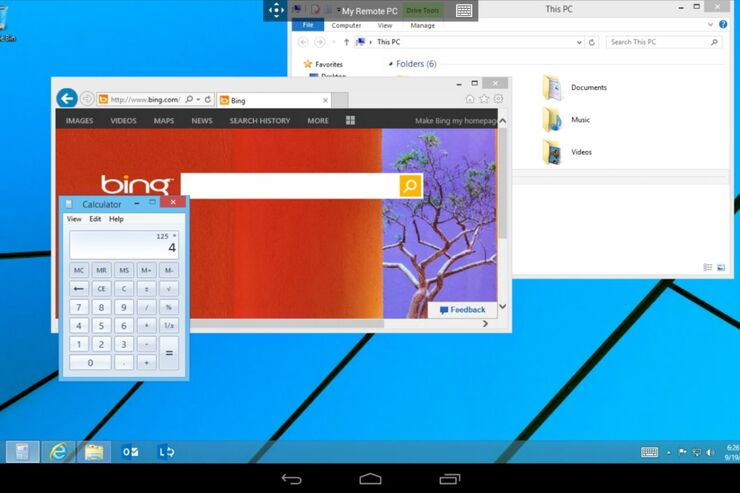Open the File tab in This PC window
This screenshot has width=740, height=493.
tap(308, 25)
